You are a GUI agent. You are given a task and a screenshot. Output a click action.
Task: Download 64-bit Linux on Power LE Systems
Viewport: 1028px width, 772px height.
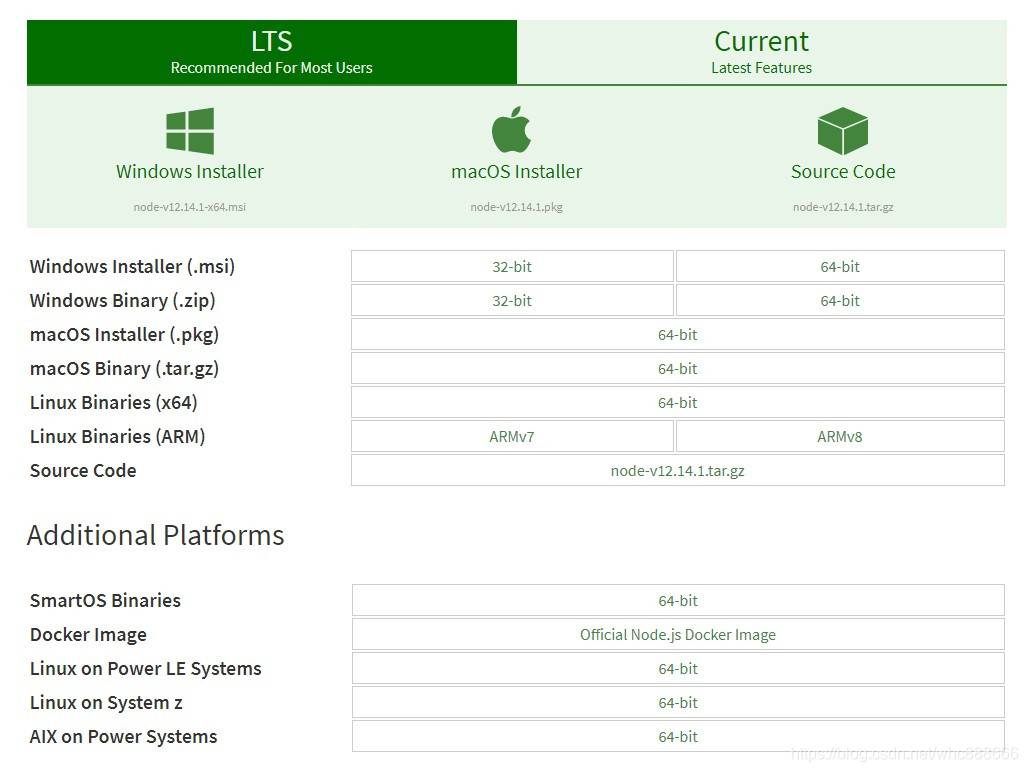(678, 669)
